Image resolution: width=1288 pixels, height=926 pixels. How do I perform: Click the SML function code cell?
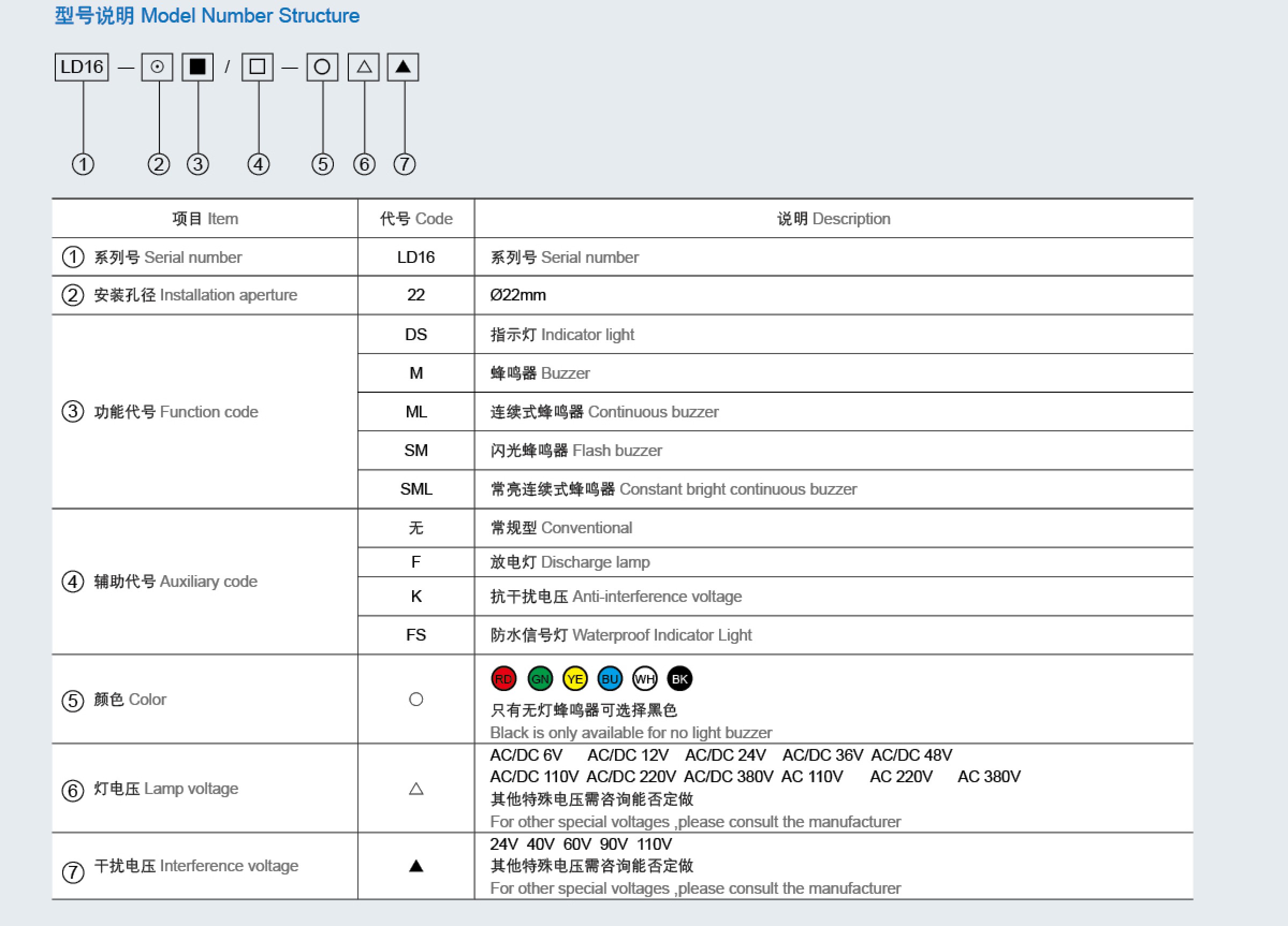click(416, 489)
